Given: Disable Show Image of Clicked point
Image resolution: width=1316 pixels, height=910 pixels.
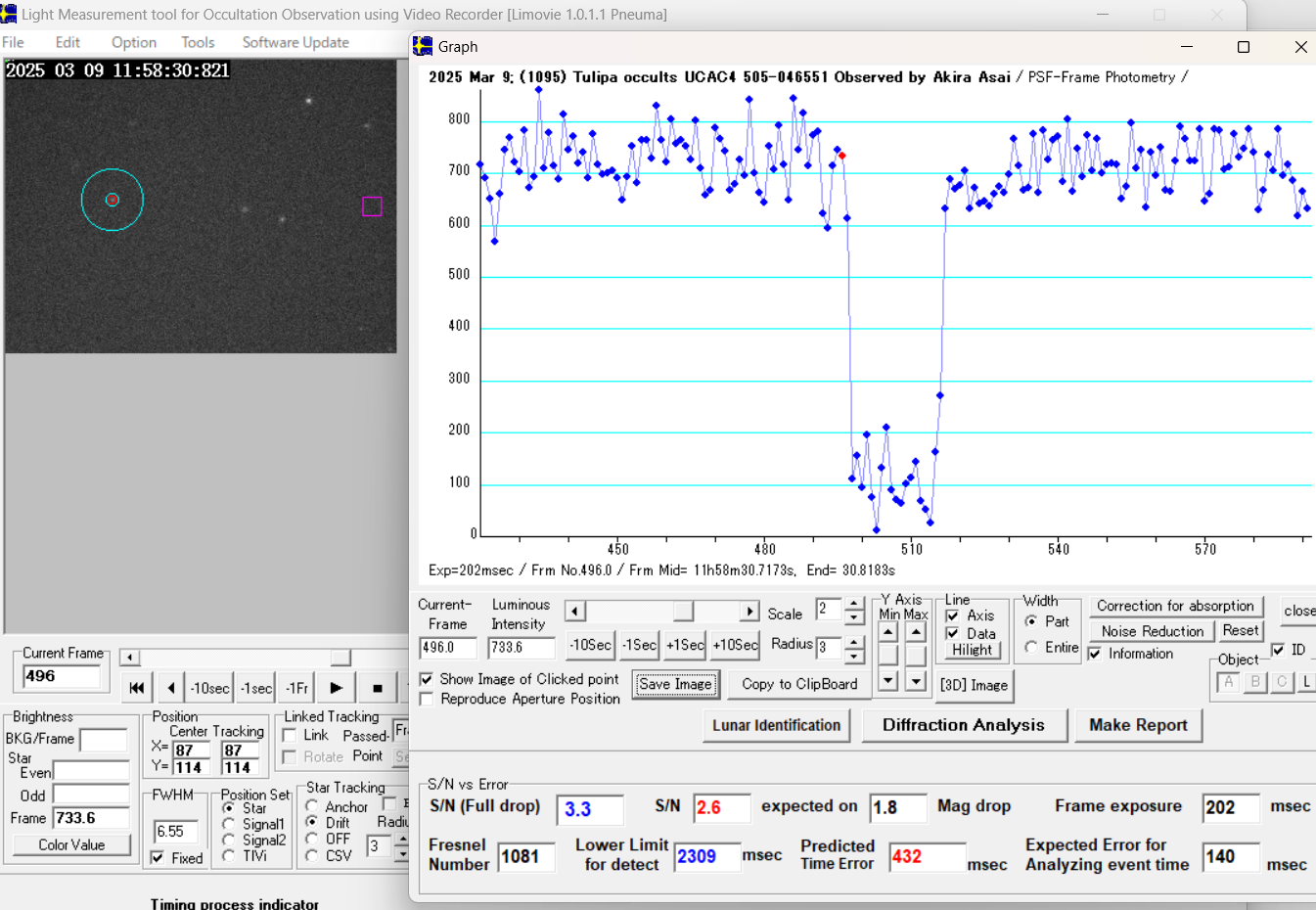Looking at the screenshot, I should coord(427,679).
